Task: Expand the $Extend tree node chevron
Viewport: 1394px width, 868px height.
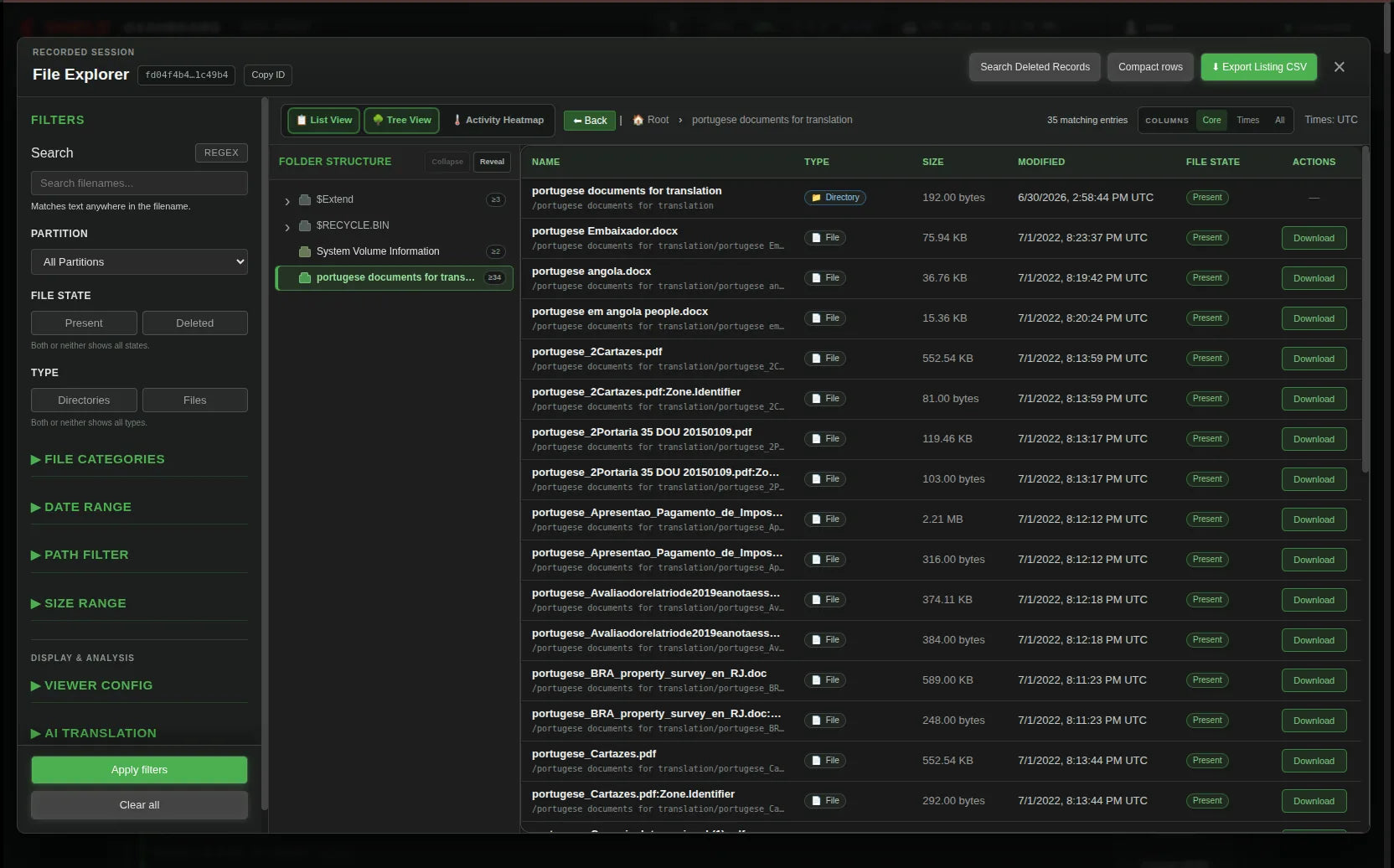Action: [287, 201]
